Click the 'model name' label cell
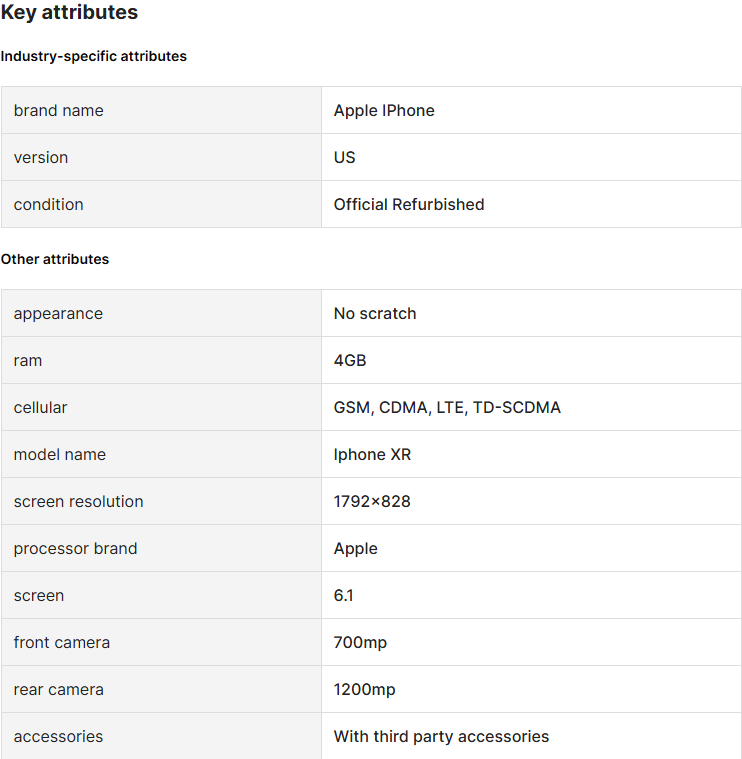Image resolution: width=742 pixels, height=759 pixels. pos(161,454)
